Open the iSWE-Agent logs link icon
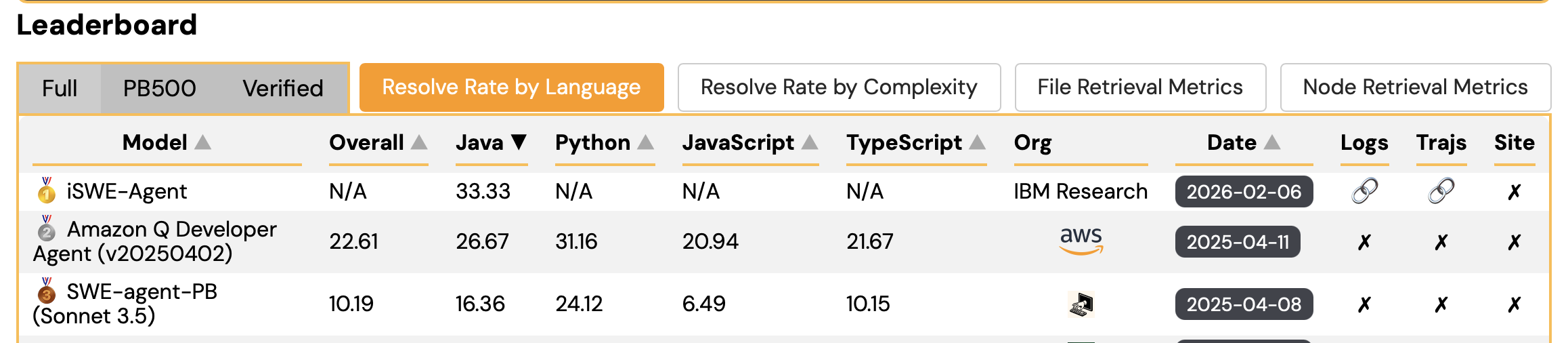1568x343 pixels. point(1364,191)
